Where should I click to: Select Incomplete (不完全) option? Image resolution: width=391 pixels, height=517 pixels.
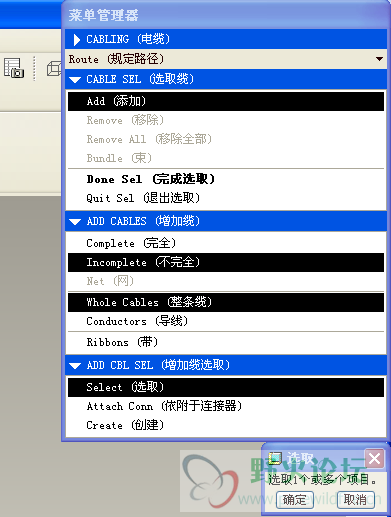pos(226,262)
